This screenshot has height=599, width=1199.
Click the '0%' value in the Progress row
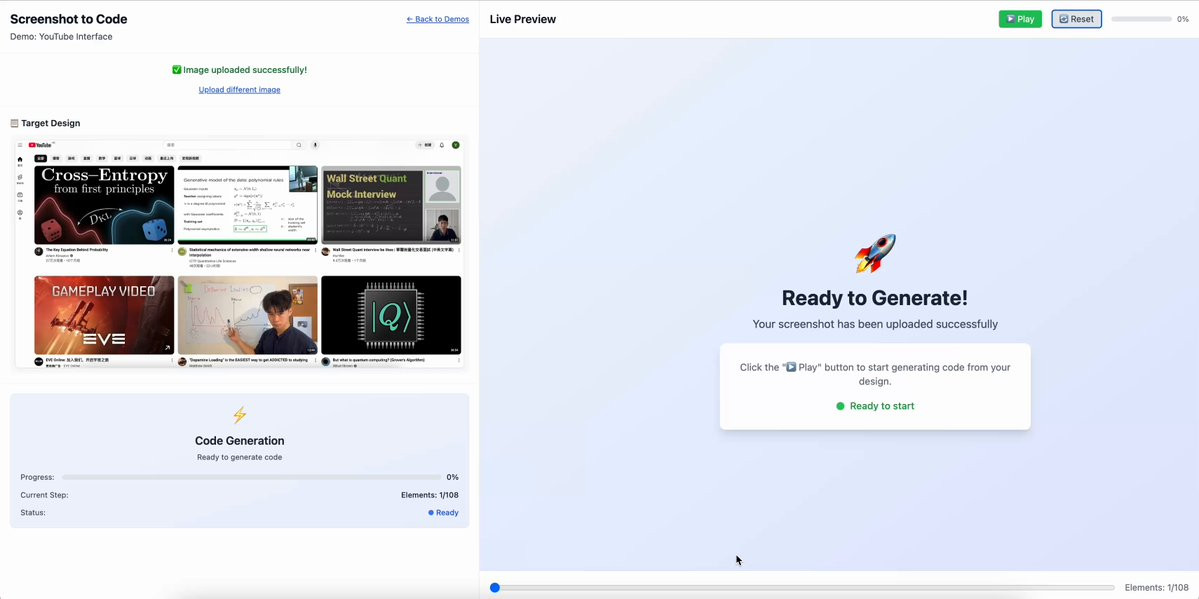pyautogui.click(x=452, y=477)
